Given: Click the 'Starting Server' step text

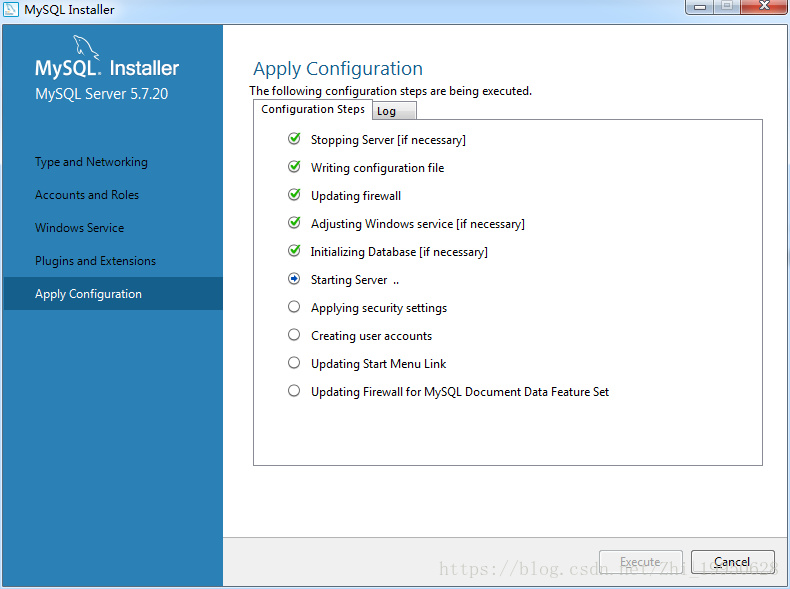Looking at the screenshot, I should [x=349, y=280].
